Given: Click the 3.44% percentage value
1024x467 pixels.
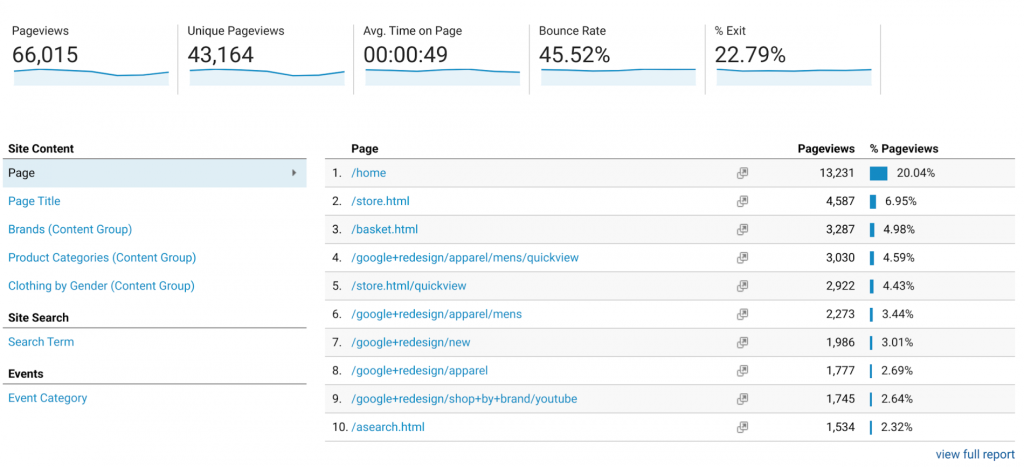Looking at the screenshot, I should [897, 314].
